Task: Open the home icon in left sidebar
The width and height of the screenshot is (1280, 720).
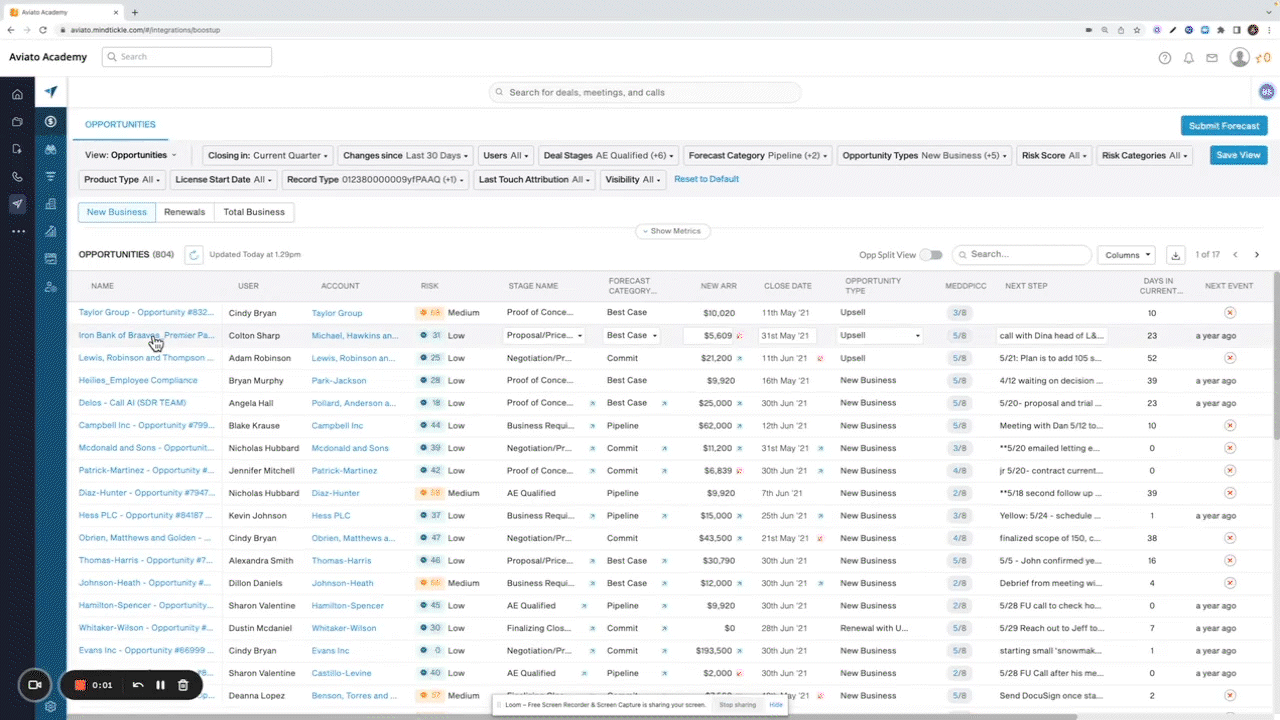Action: (17, 95)
